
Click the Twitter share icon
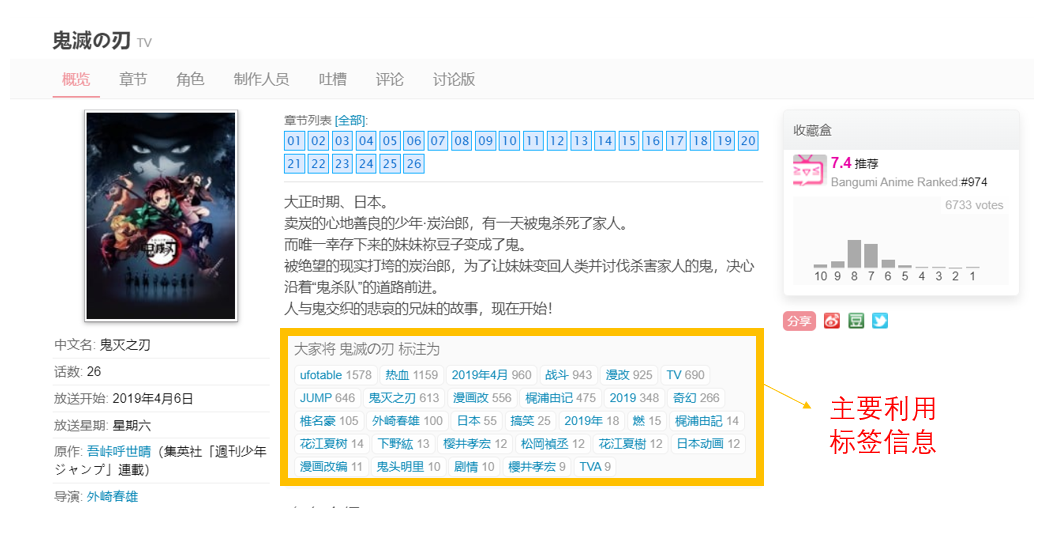880,321
